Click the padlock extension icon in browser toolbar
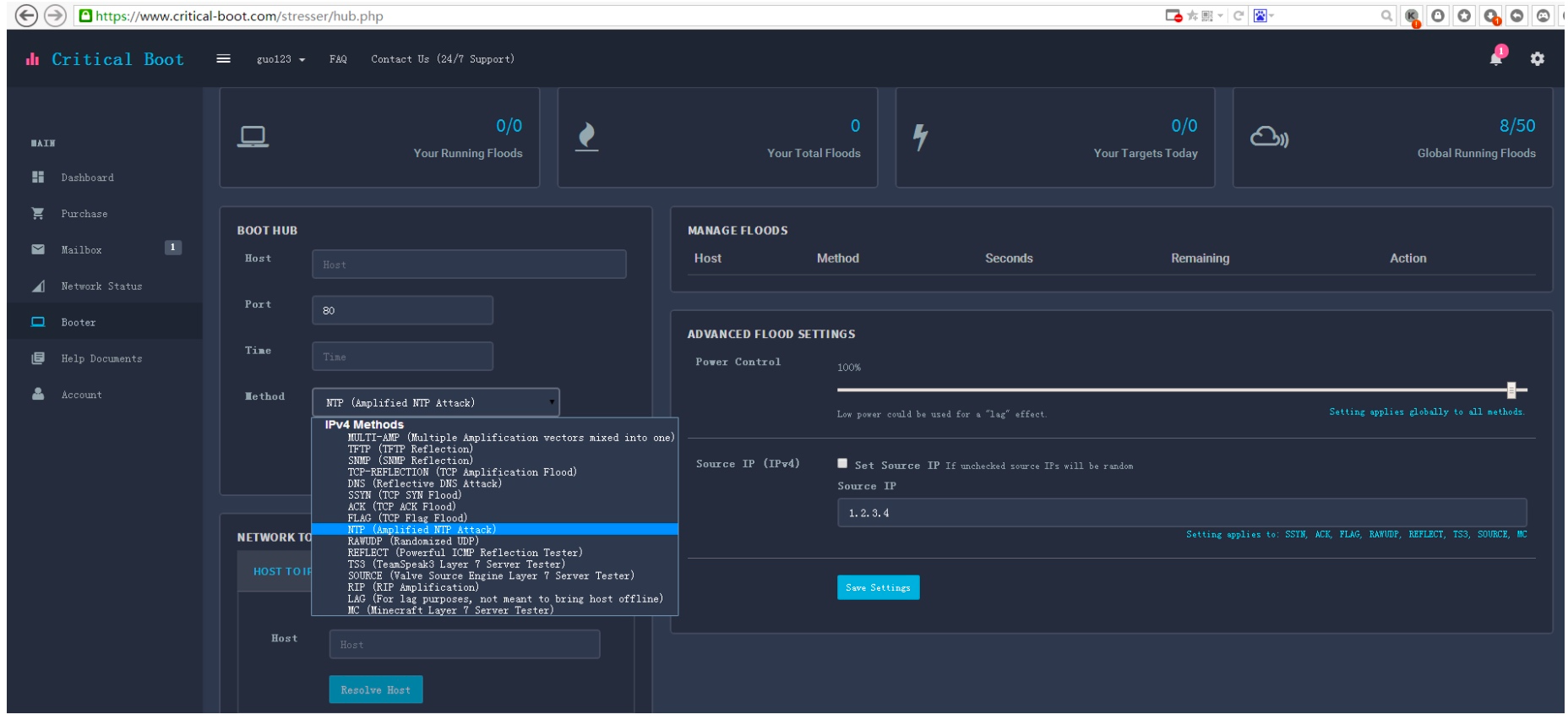 (1438, 15)
